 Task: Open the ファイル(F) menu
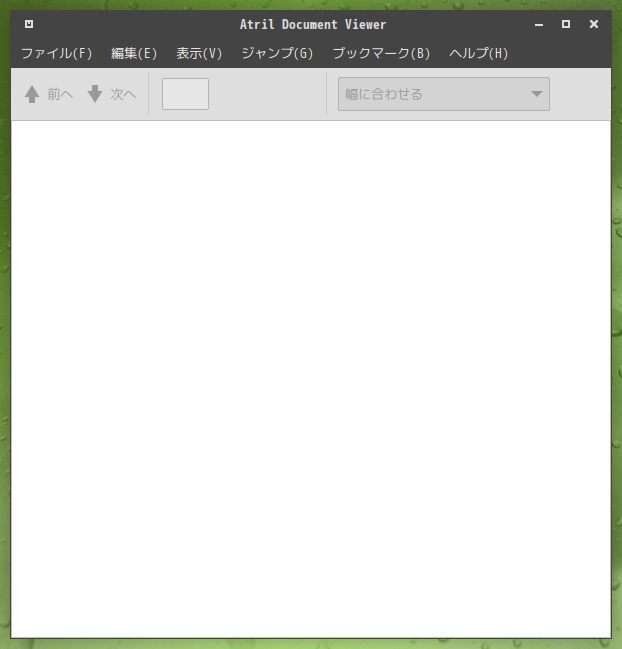point(57,53)
